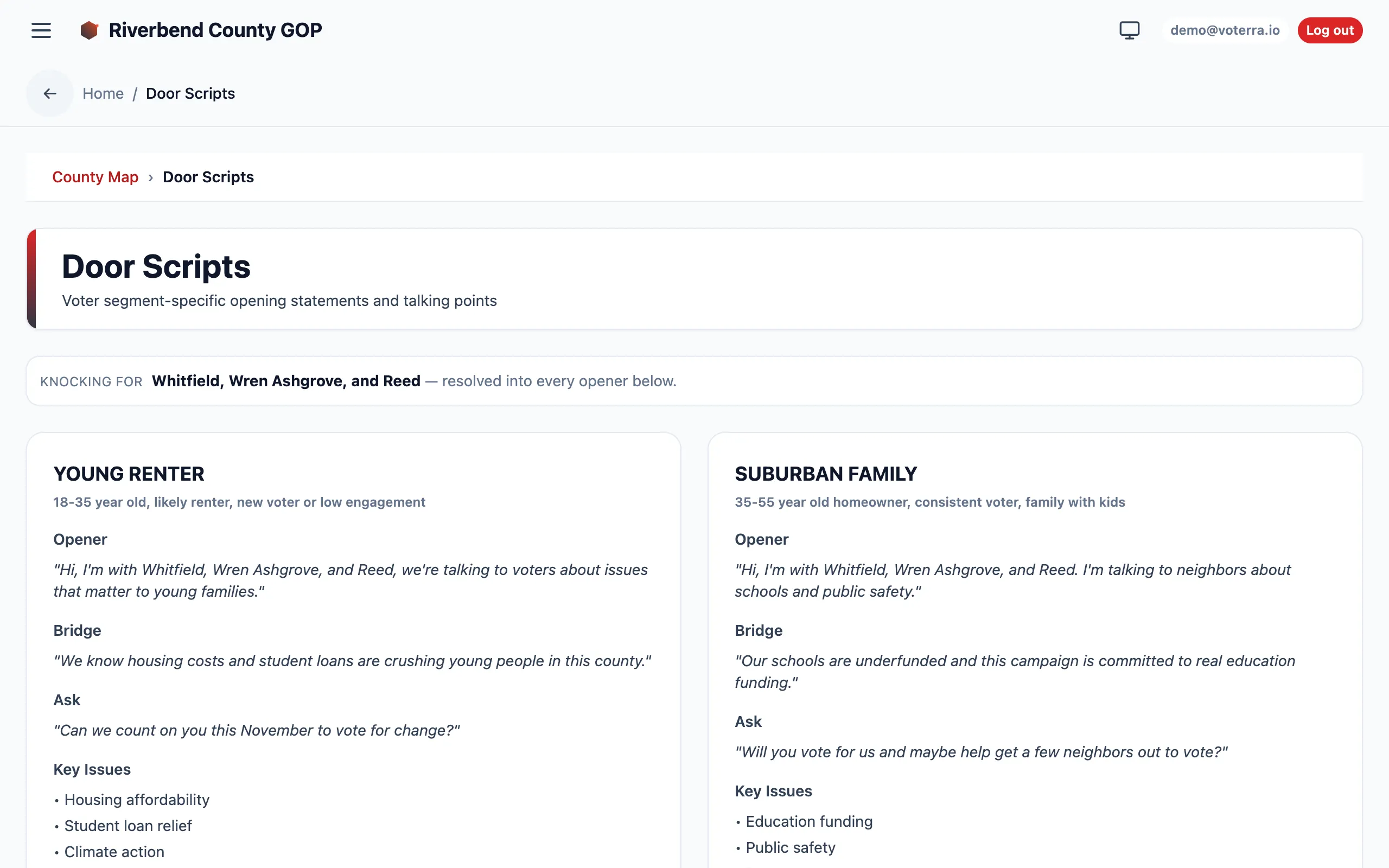Click the Suburban Family opener quote
Viewport: 1389px width, 868px height.
click(1012, 580)
